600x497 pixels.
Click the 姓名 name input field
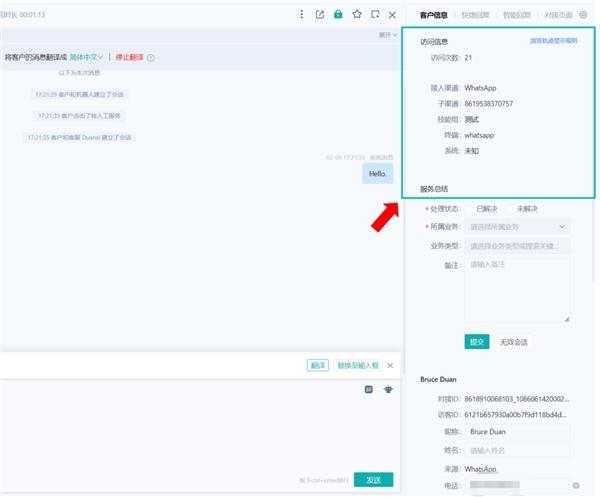(517, 451)
